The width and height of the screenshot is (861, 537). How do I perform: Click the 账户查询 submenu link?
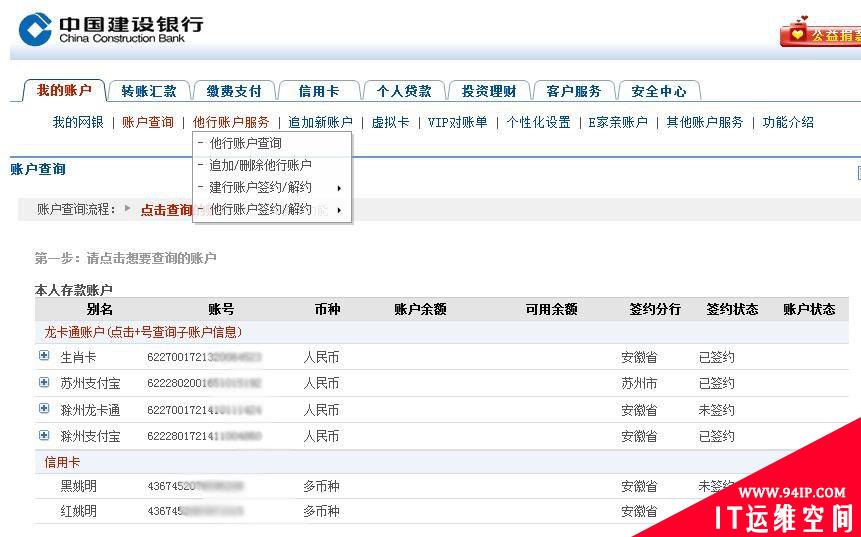click(x=148, y=122)
